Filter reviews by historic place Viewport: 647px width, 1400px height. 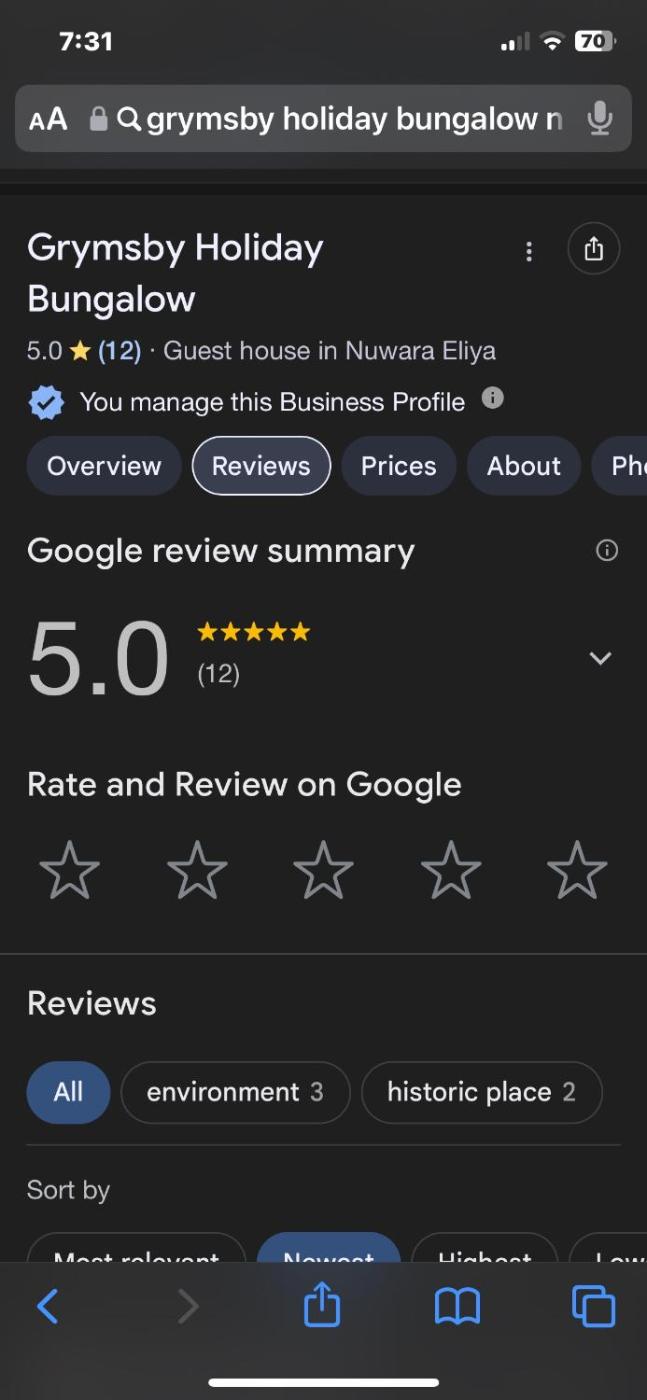coord(481,1092)
